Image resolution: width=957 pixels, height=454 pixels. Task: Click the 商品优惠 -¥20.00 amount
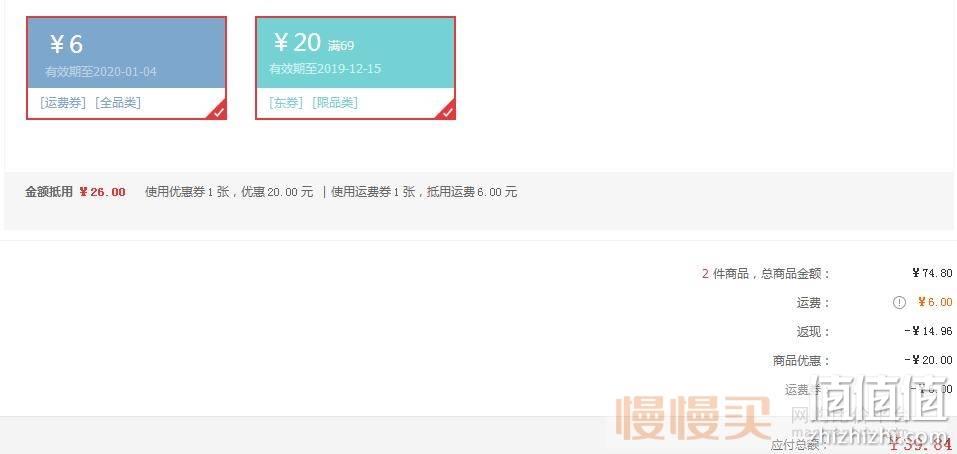928,361
